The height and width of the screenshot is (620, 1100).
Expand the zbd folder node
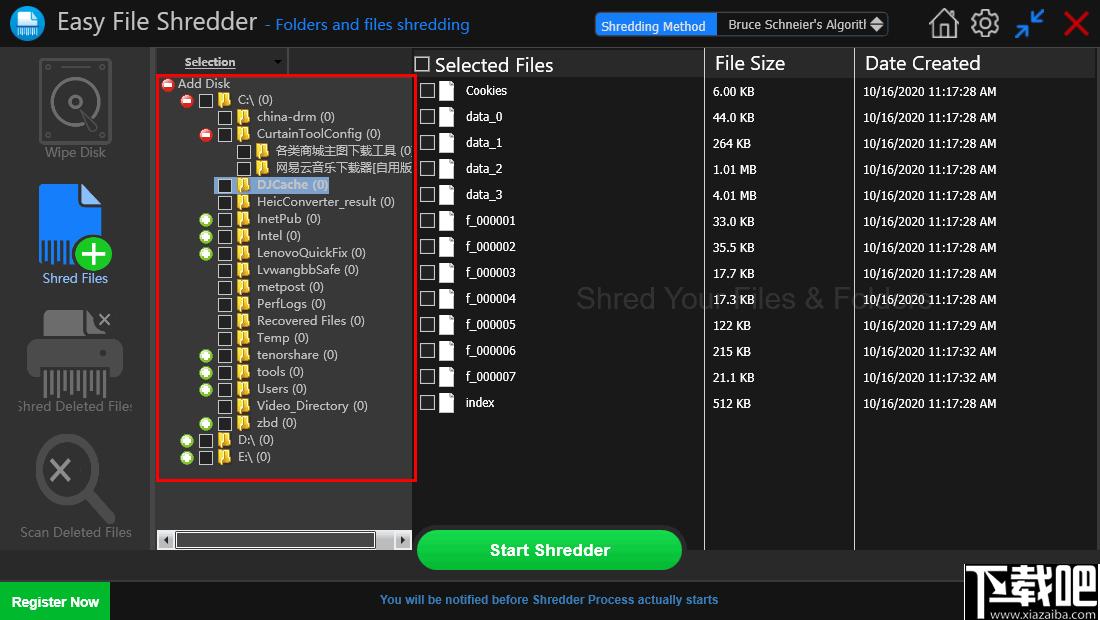[x=206, y=424]
